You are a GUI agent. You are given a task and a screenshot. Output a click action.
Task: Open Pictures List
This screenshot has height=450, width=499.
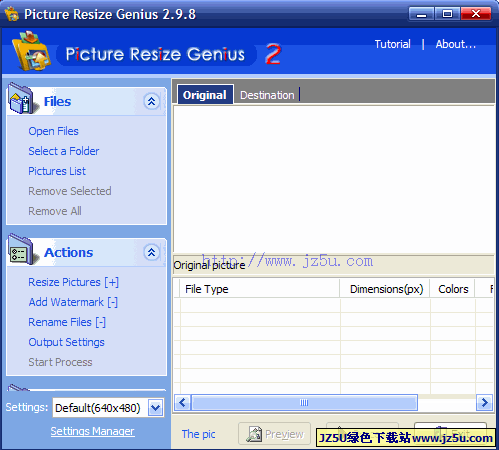pyautogui.click(x=57, y=171)
